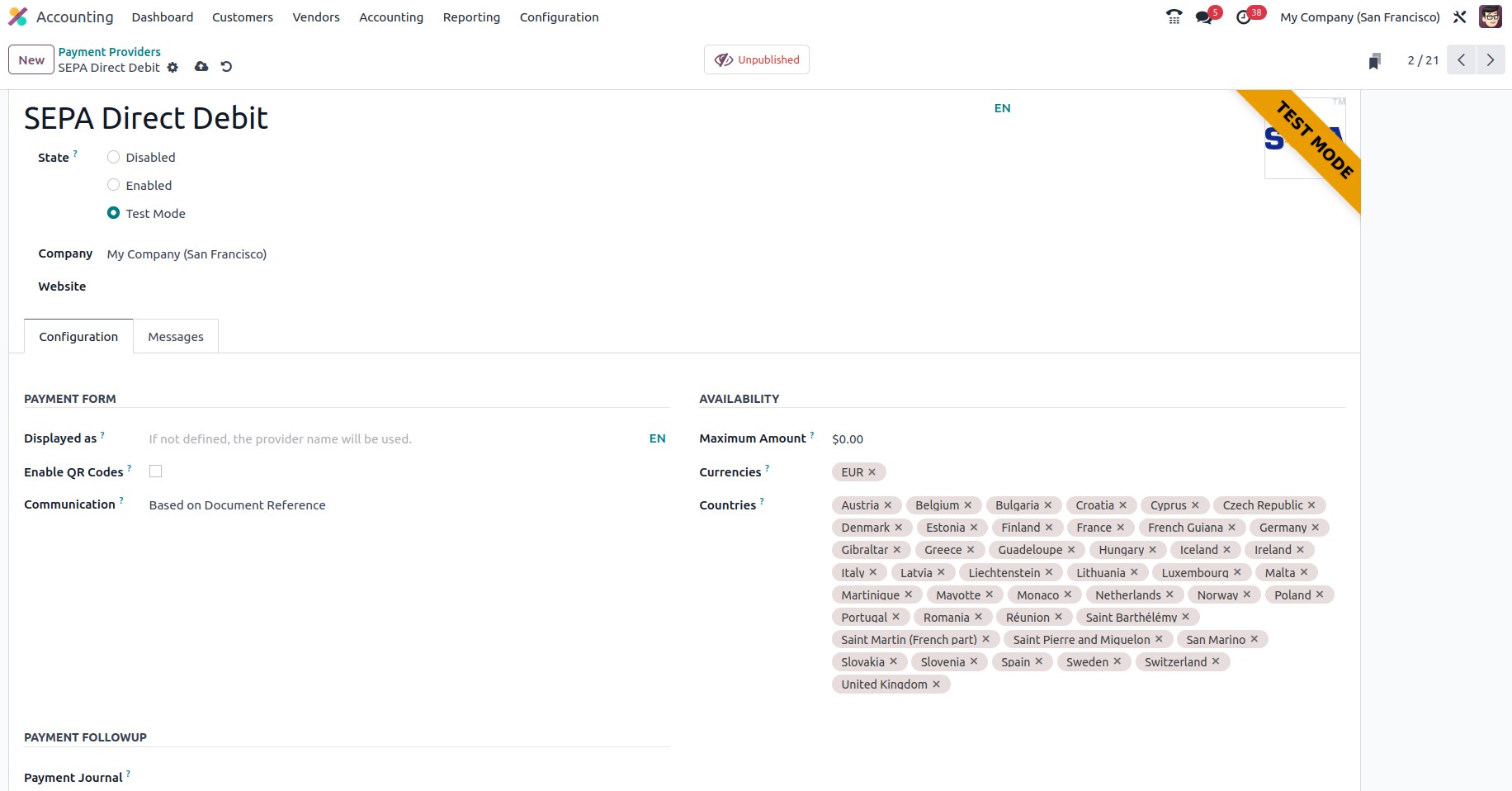The height and width of the screenshot is (791, 1512).
Task: Go back to Payment Providers breadcrumb
Action: pyautogui.click(x=109, y=52)
